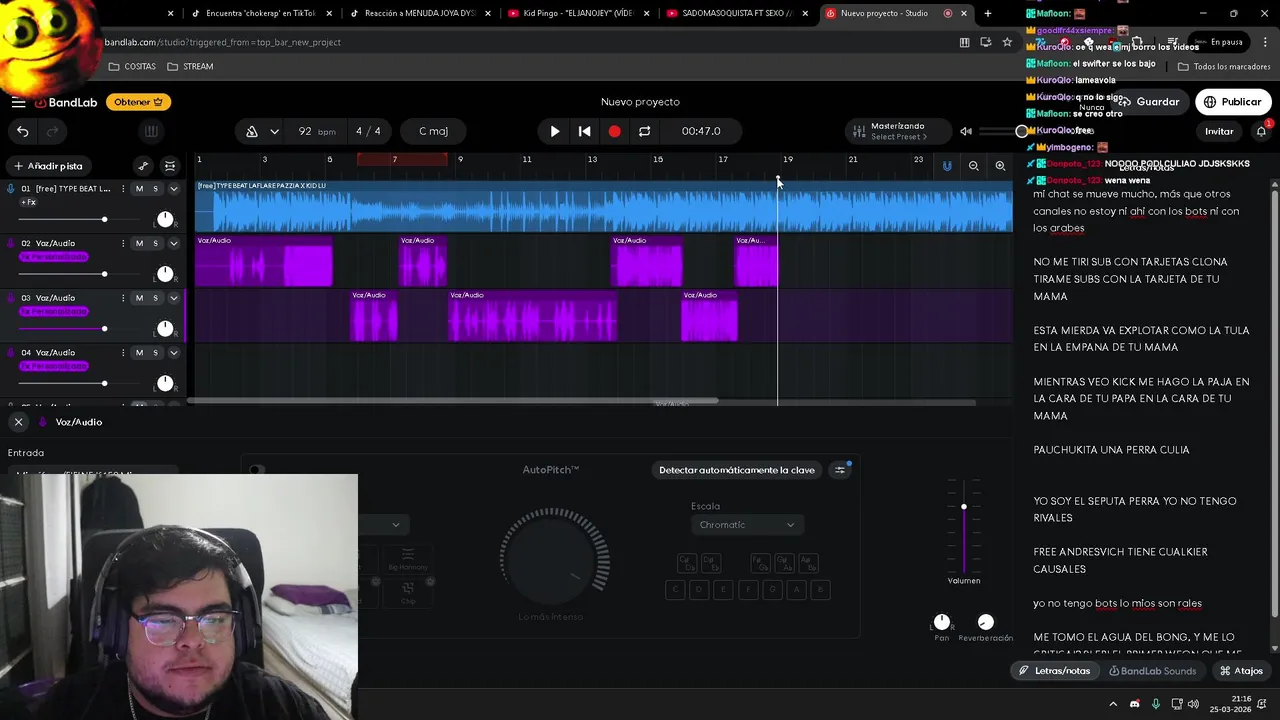Click the Obtener membership button

tap(138, 102)
